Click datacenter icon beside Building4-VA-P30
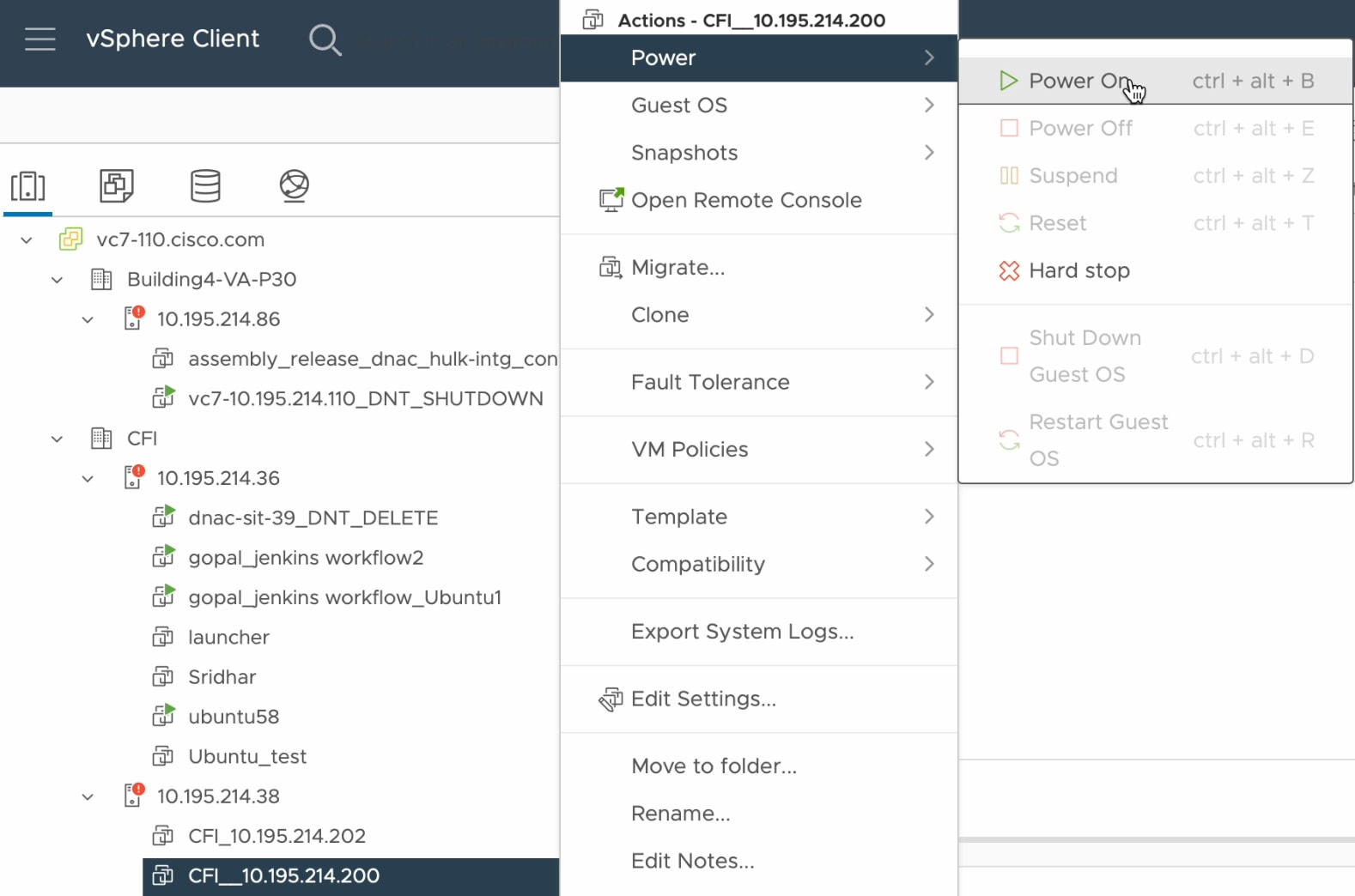Screen dimensions: 1355x896 click(101, 279)
